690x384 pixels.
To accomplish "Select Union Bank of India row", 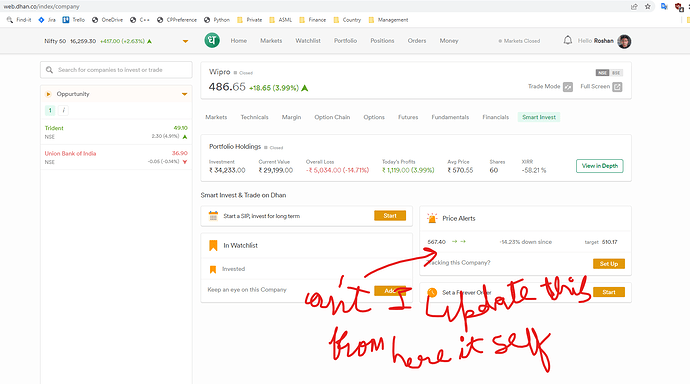I will (116, 157).
